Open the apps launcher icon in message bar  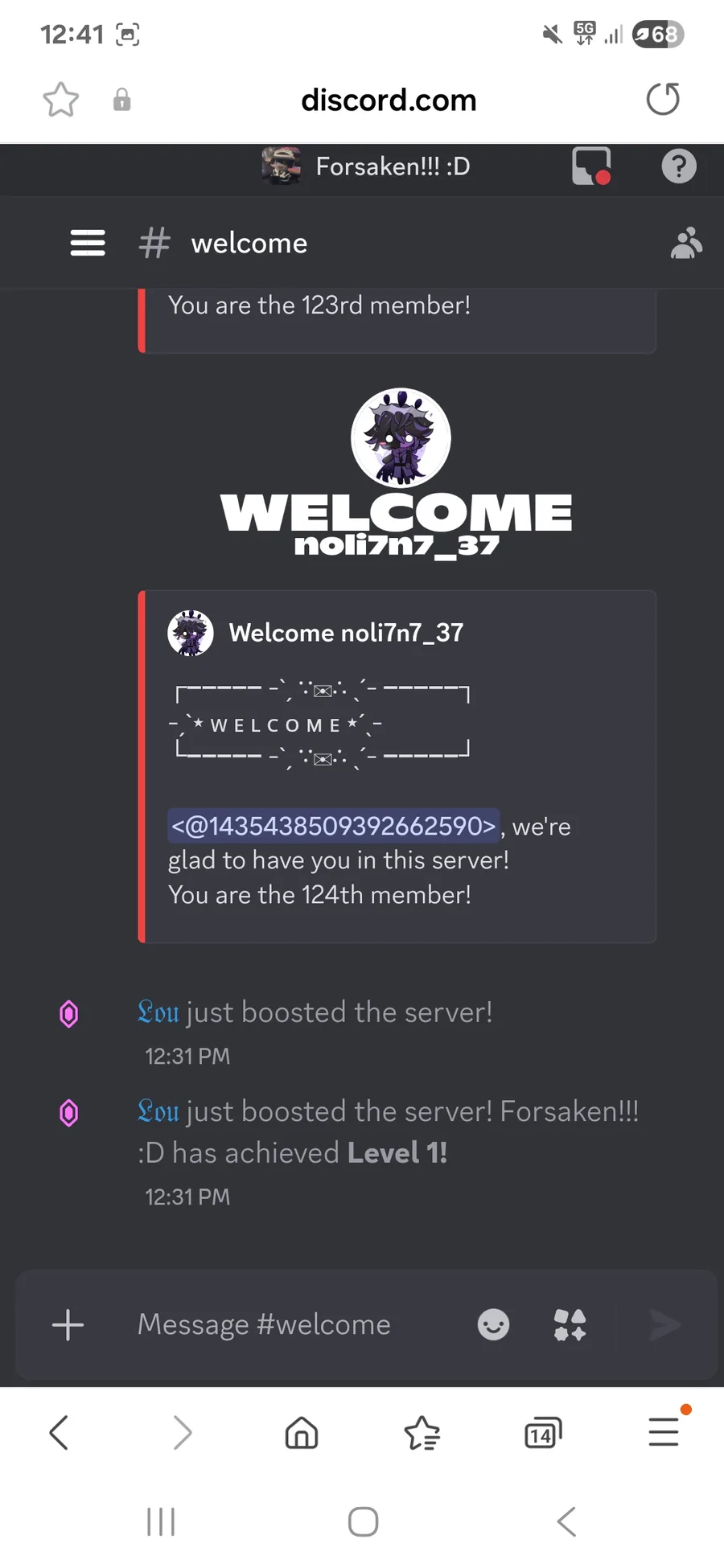tap(570, 1324)
